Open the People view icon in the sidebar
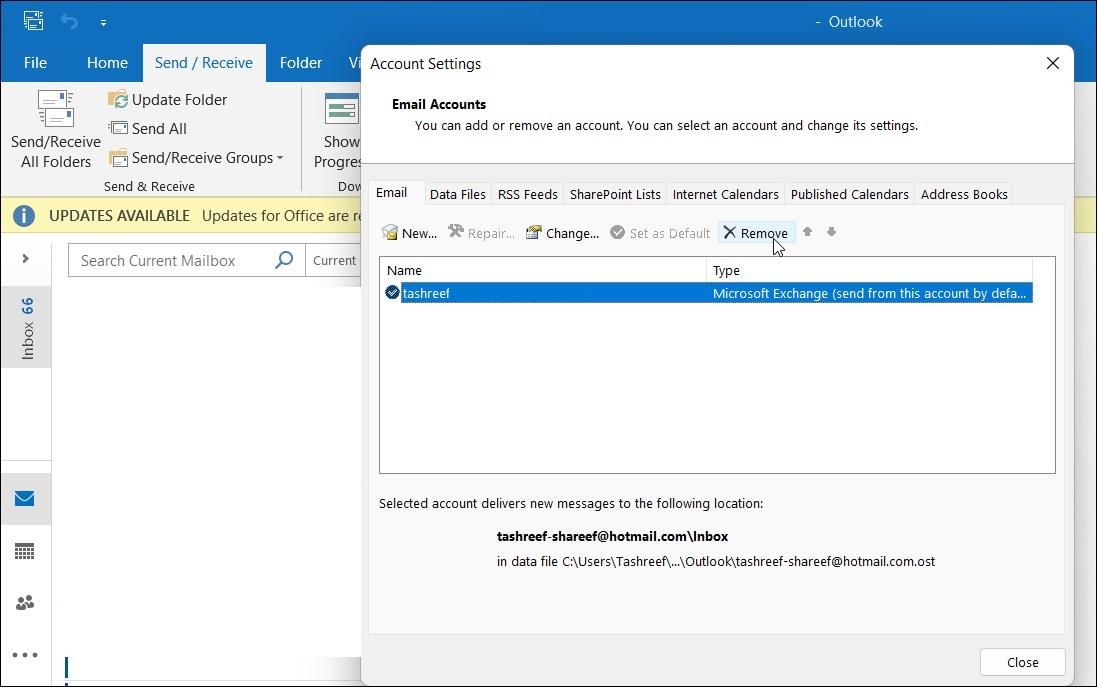Screen dimensions: 1097x687 coord(24,602)
